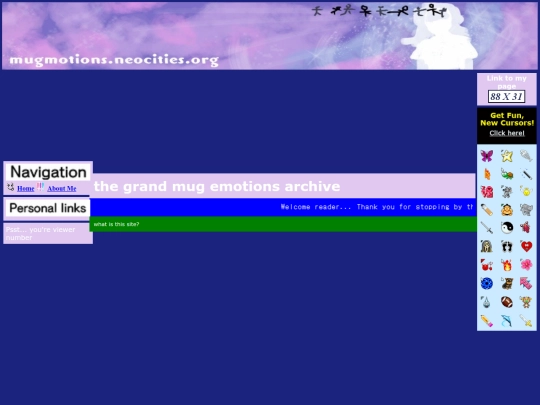Screen dimensions: 540x405
Task: Choose the magic wand cursor
Action: [526, 174]
